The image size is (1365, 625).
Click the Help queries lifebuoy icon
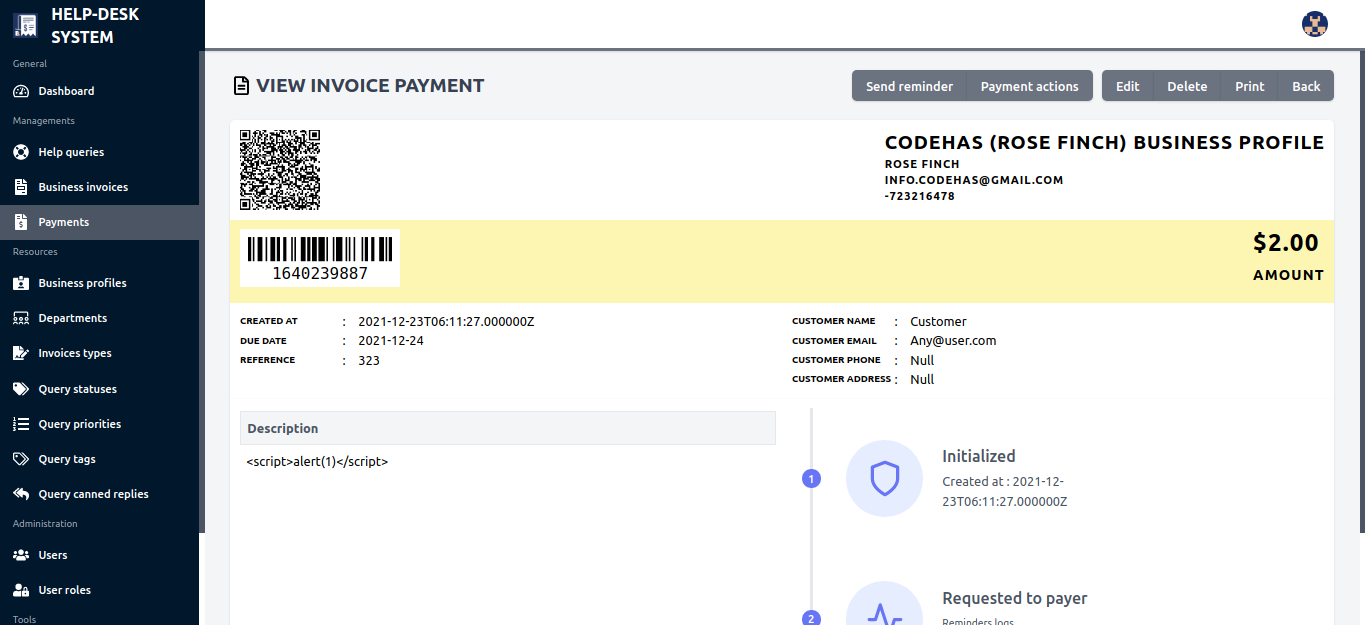pos(21,152)
